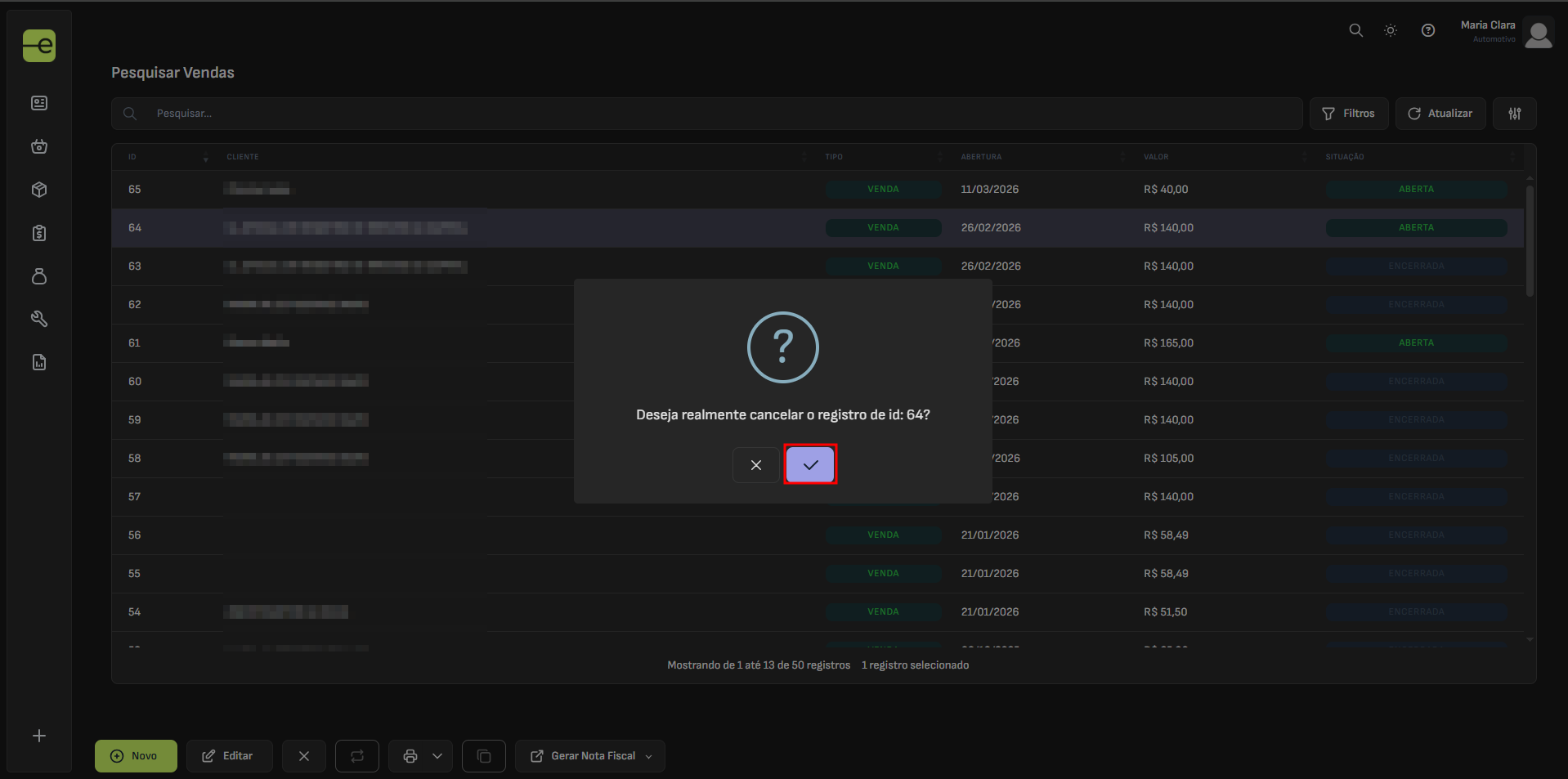1568x779 pixels.
Task: Open the money bag sidebar icon
Action: (x=39, y=276)
